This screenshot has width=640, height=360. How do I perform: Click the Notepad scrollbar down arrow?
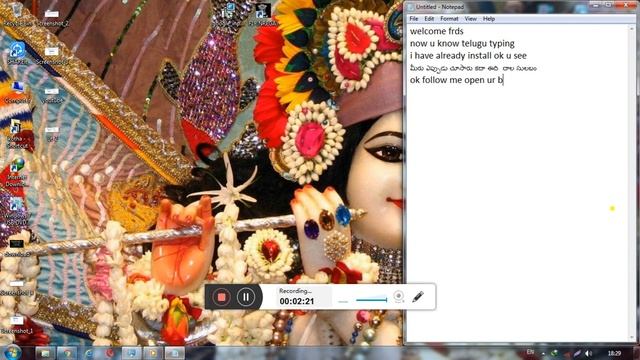(633, 338)
